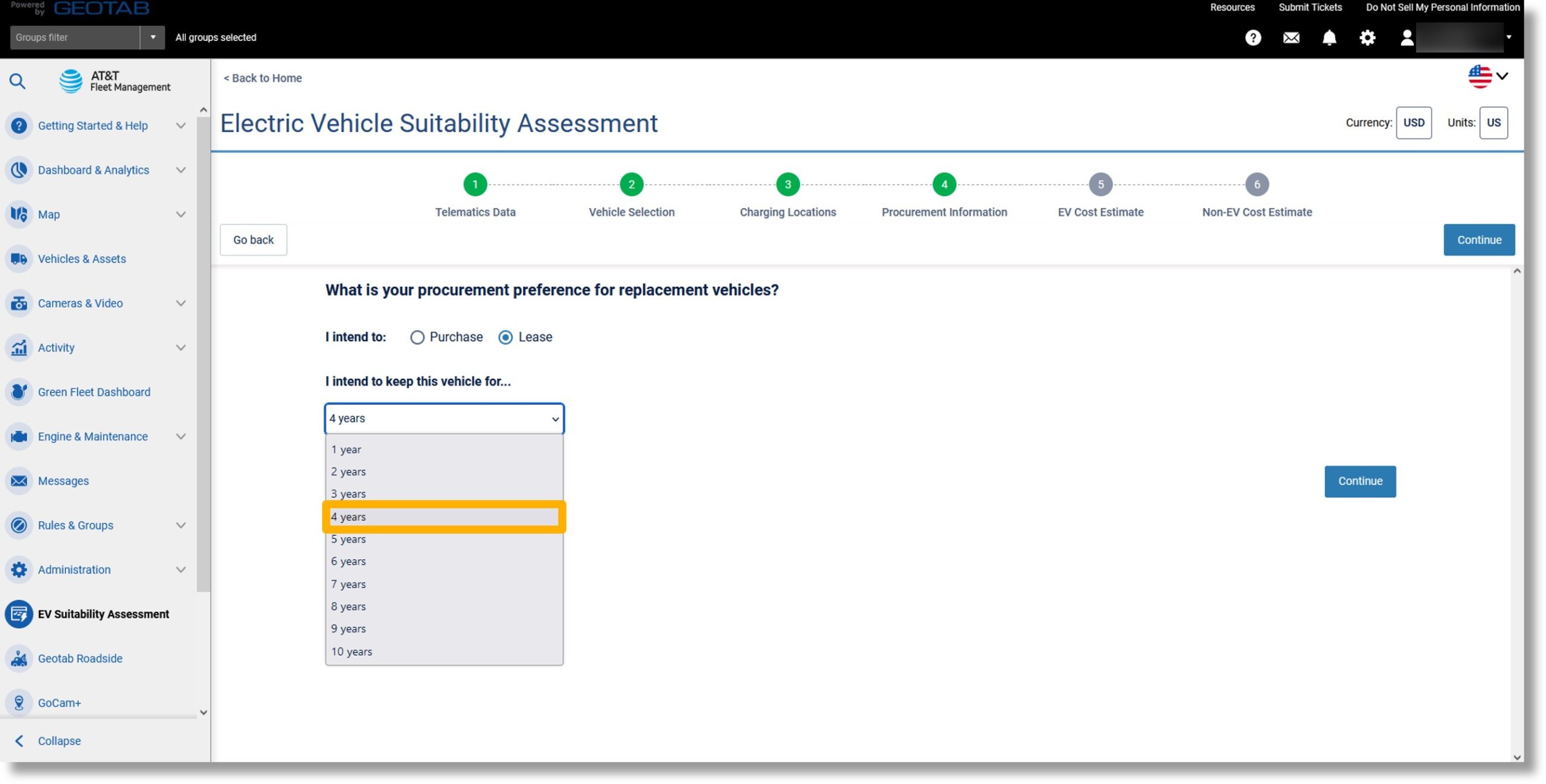Screen dimensions: 1546x784
Task: Select the Vehicles & Assets icon
Action: coord(18,259)
